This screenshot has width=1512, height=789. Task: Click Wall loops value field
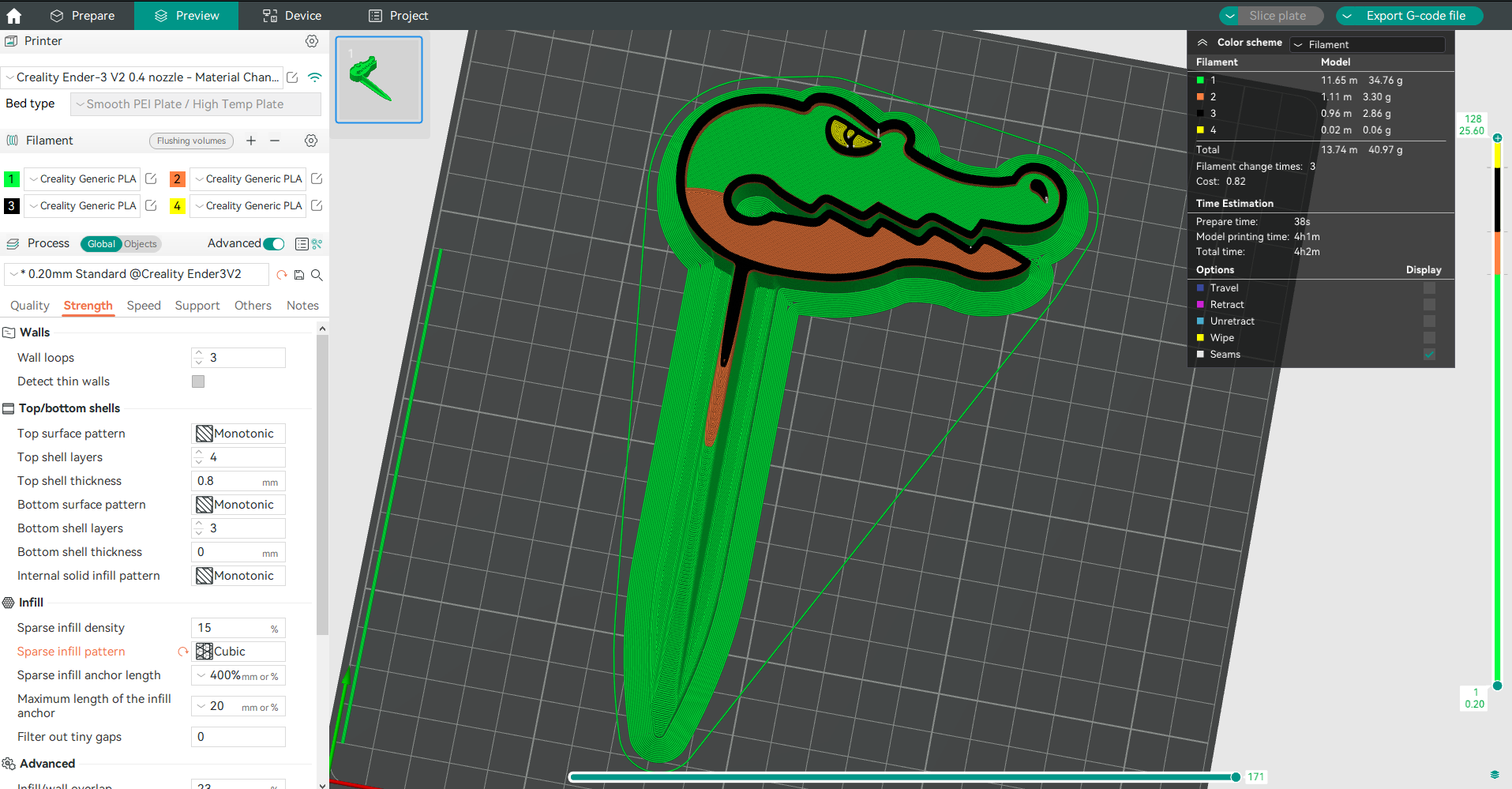pyautogui.click(x=238, y=358)
